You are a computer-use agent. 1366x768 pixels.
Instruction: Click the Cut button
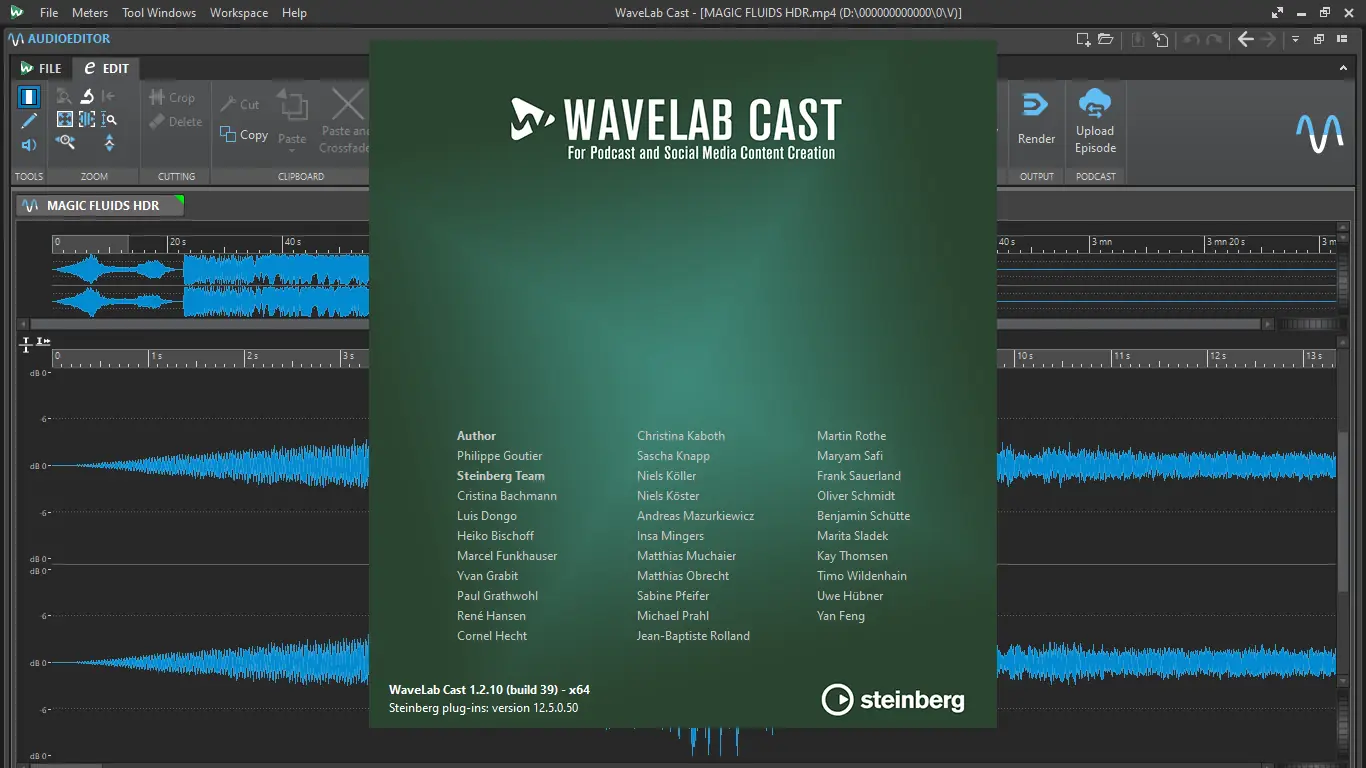[240, 104]
